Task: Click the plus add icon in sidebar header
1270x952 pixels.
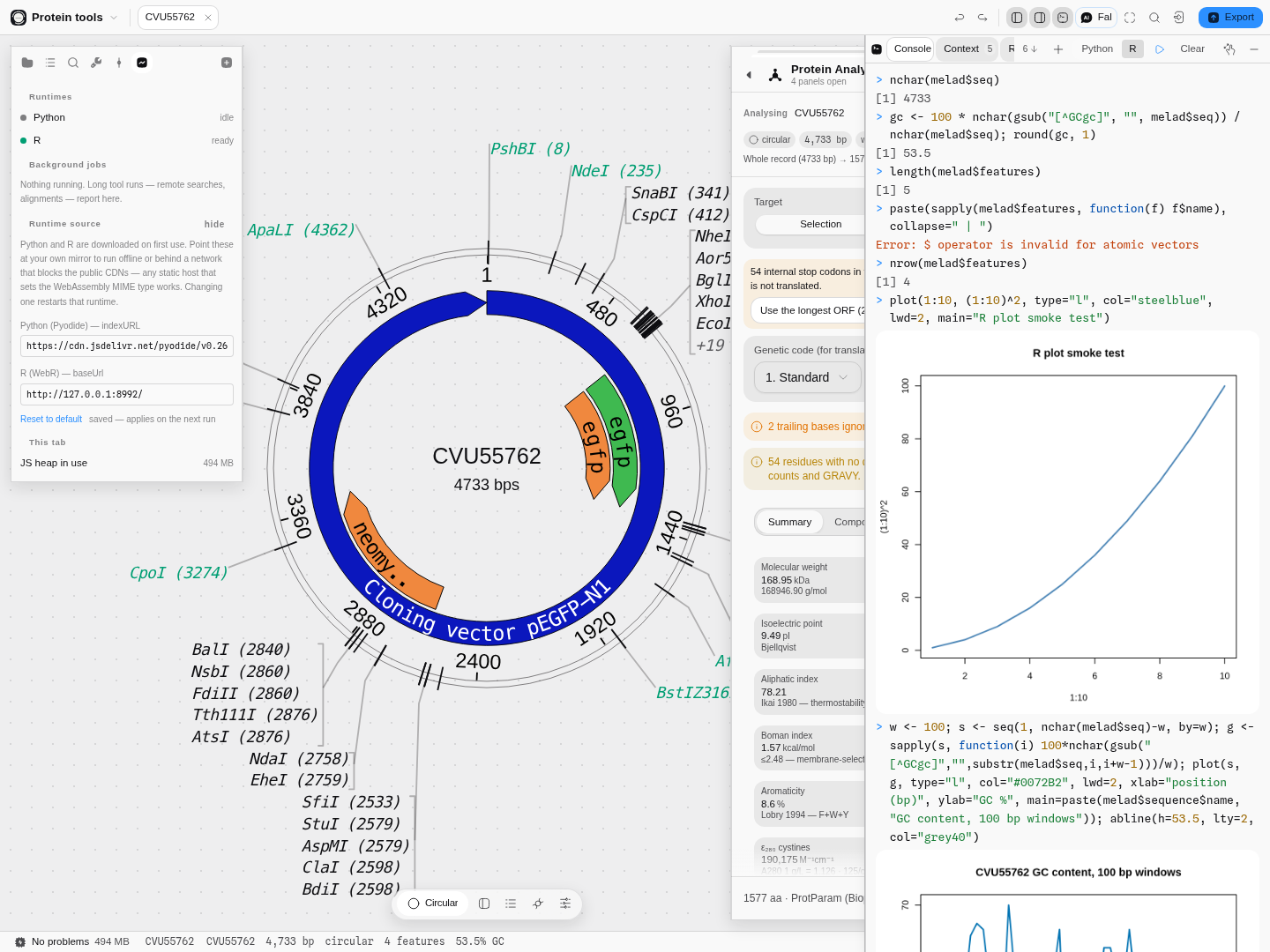Action: [x=227, y=63]
